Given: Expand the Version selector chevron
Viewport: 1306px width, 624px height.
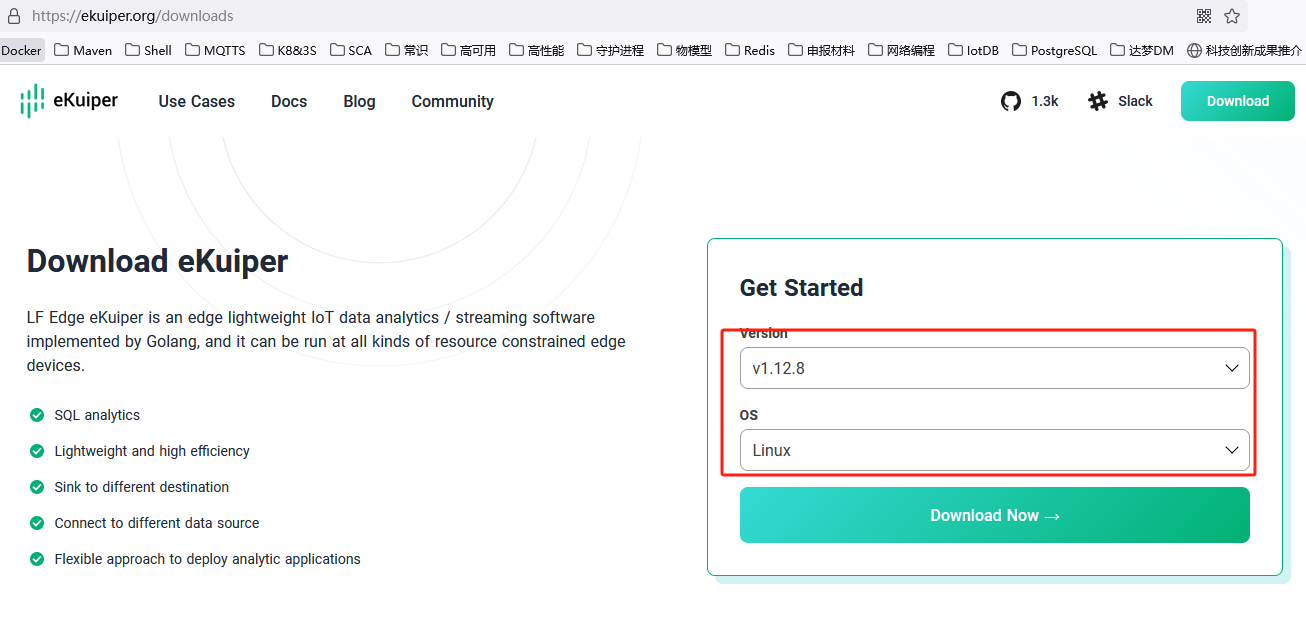Looking at the screenshot, I should coord(1232,368).
